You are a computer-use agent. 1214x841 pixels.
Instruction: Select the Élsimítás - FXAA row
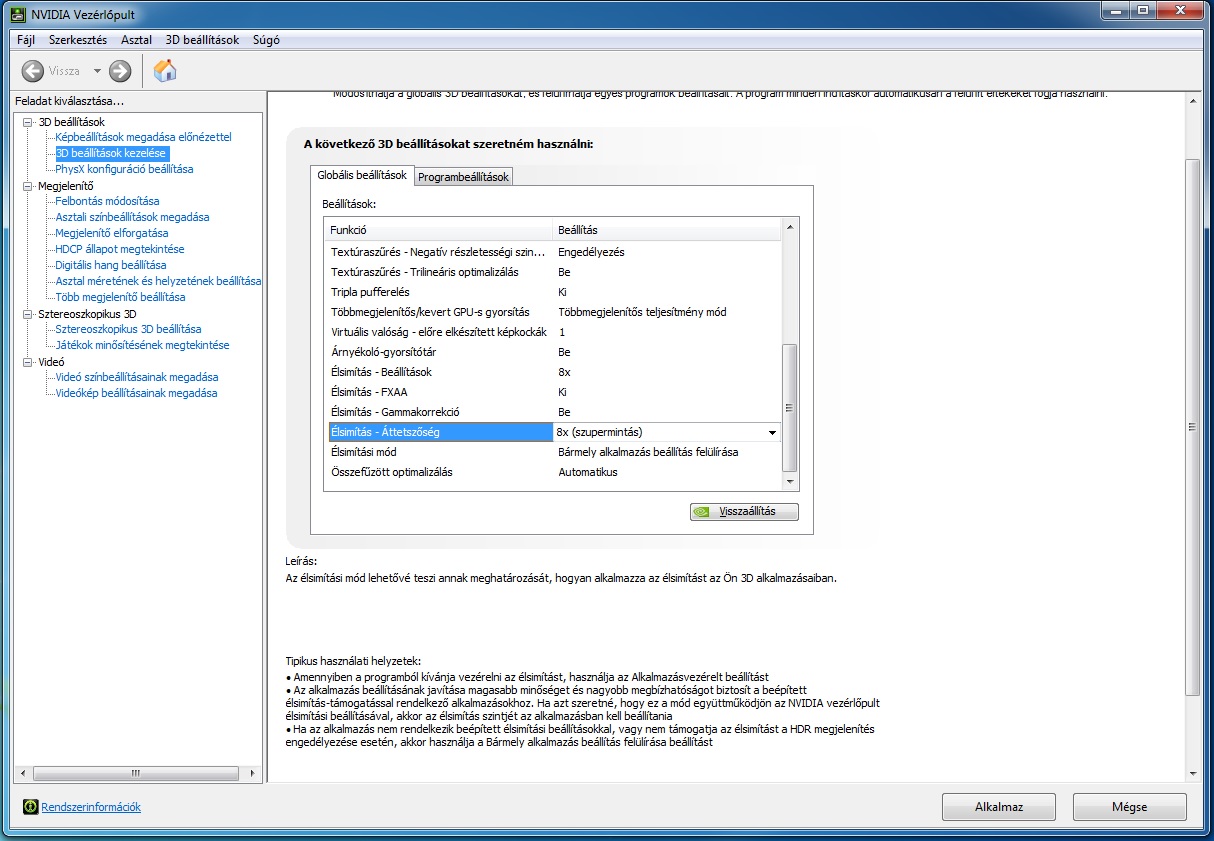553,392
